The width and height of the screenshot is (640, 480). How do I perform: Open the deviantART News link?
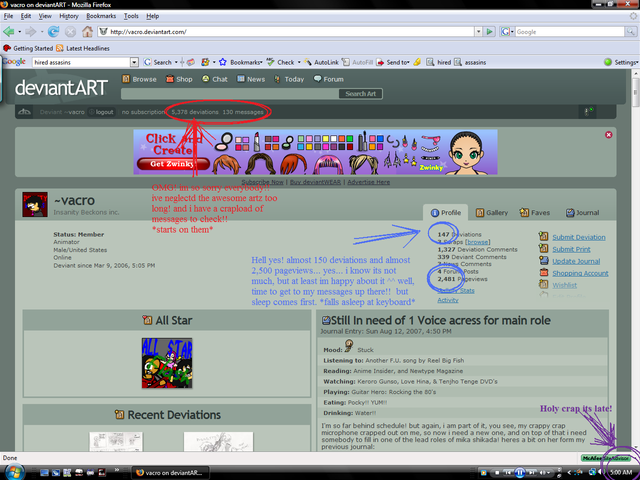click(251, 79)
